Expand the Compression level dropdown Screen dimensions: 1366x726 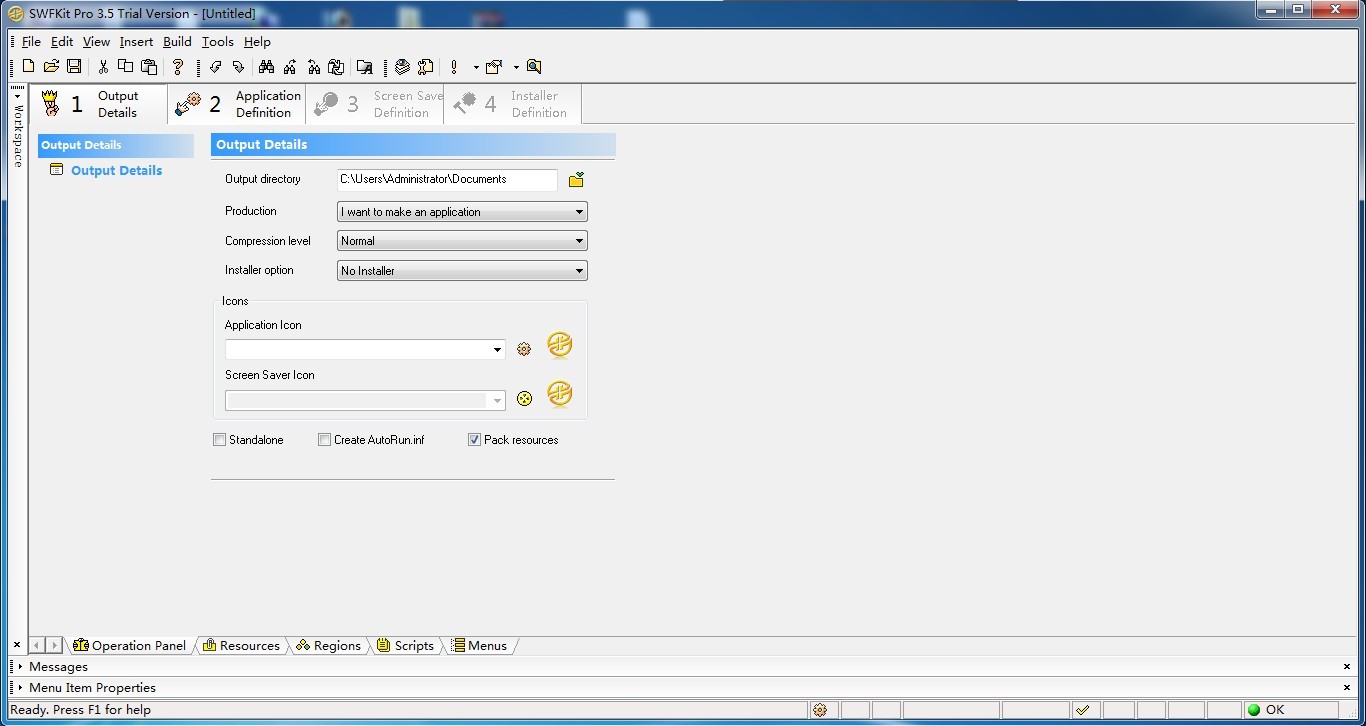[462, 241]
